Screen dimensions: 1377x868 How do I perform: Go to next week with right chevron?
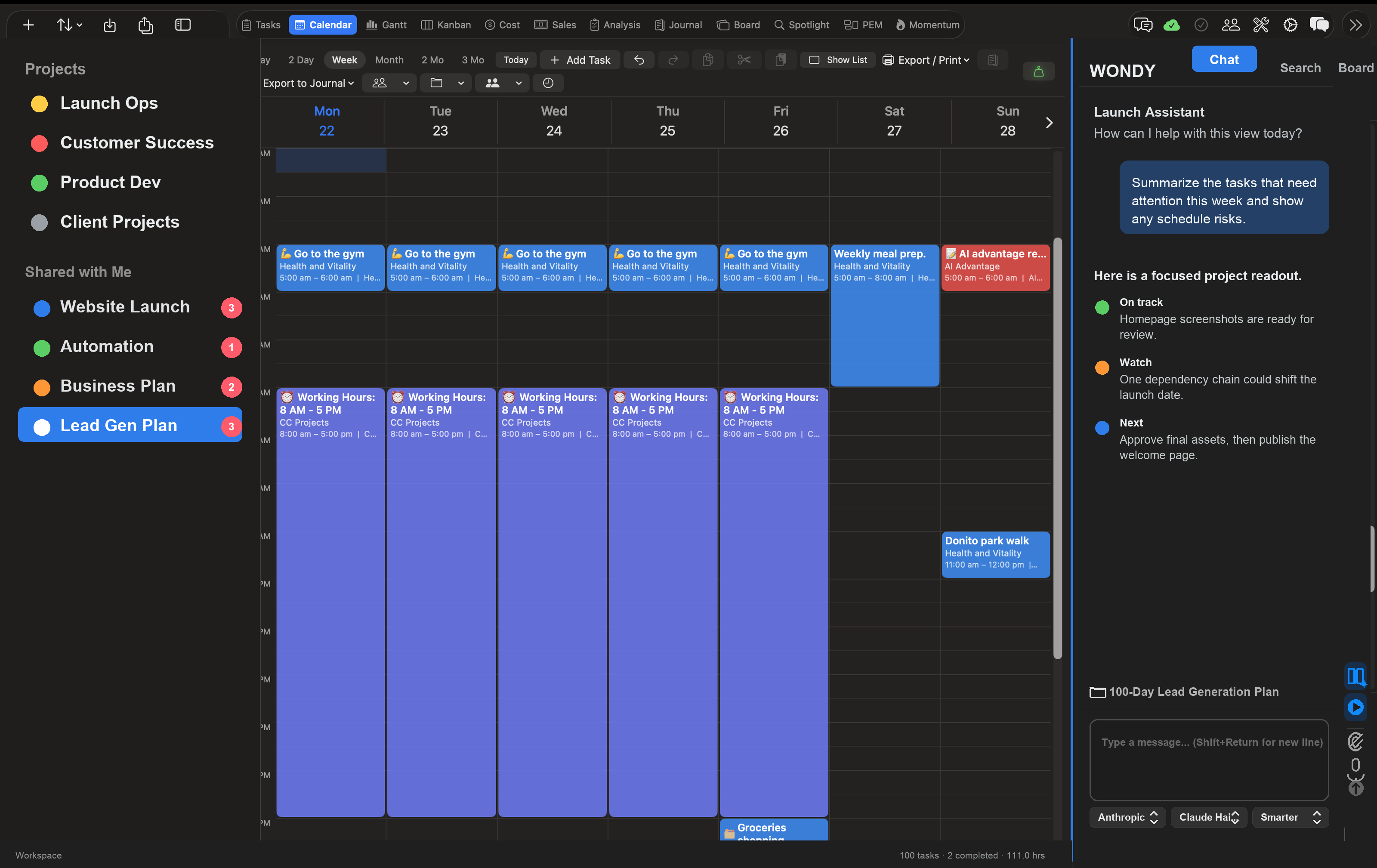click(x=1049, y=122)
